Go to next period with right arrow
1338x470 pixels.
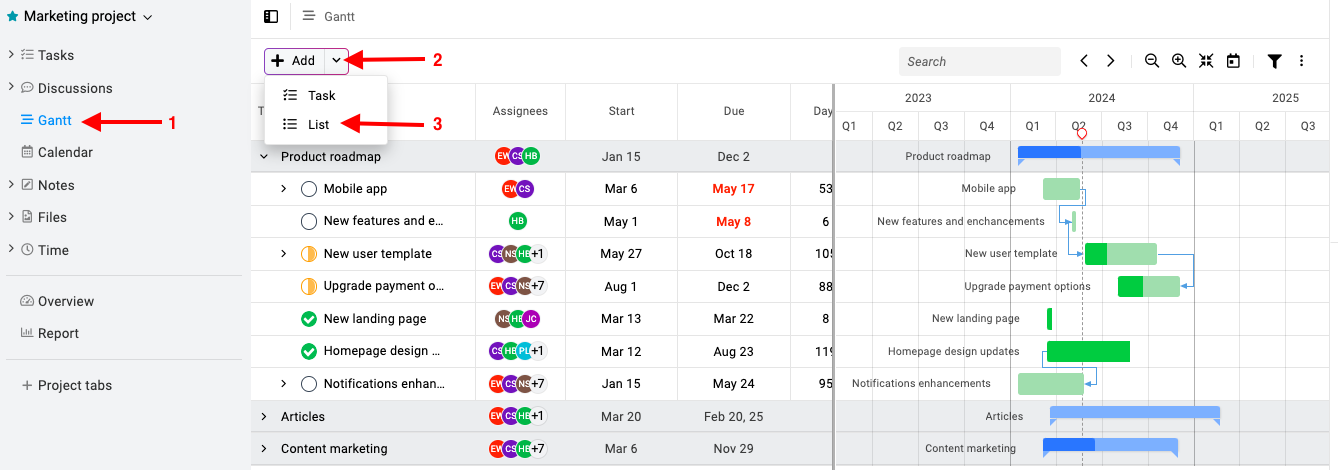(x=1110, y=61)
